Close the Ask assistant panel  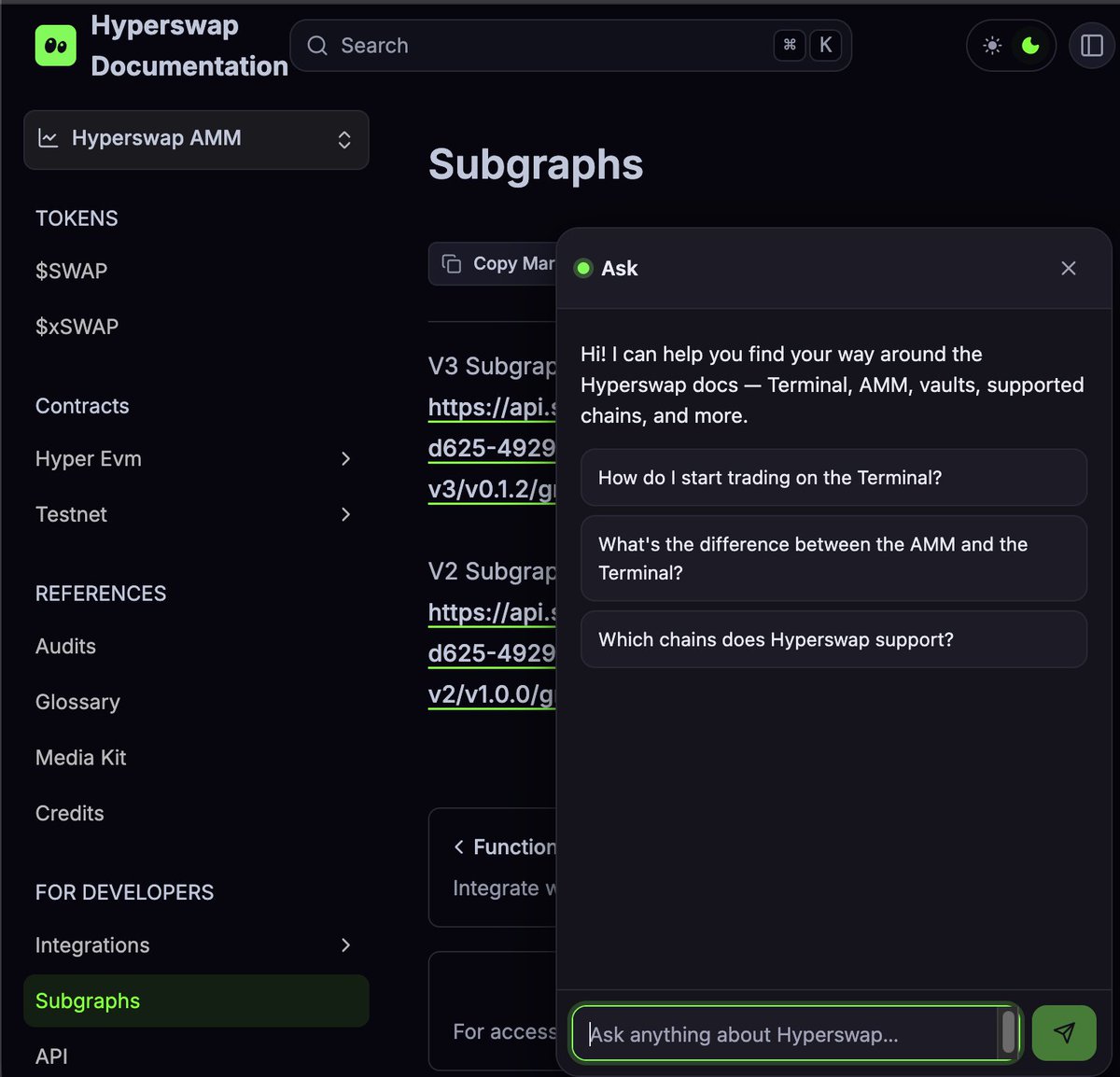tap(1069, 268)
